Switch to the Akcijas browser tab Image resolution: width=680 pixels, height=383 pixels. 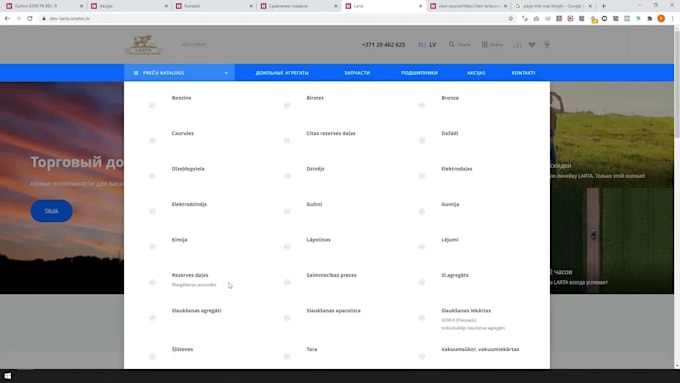pos(129,6)
